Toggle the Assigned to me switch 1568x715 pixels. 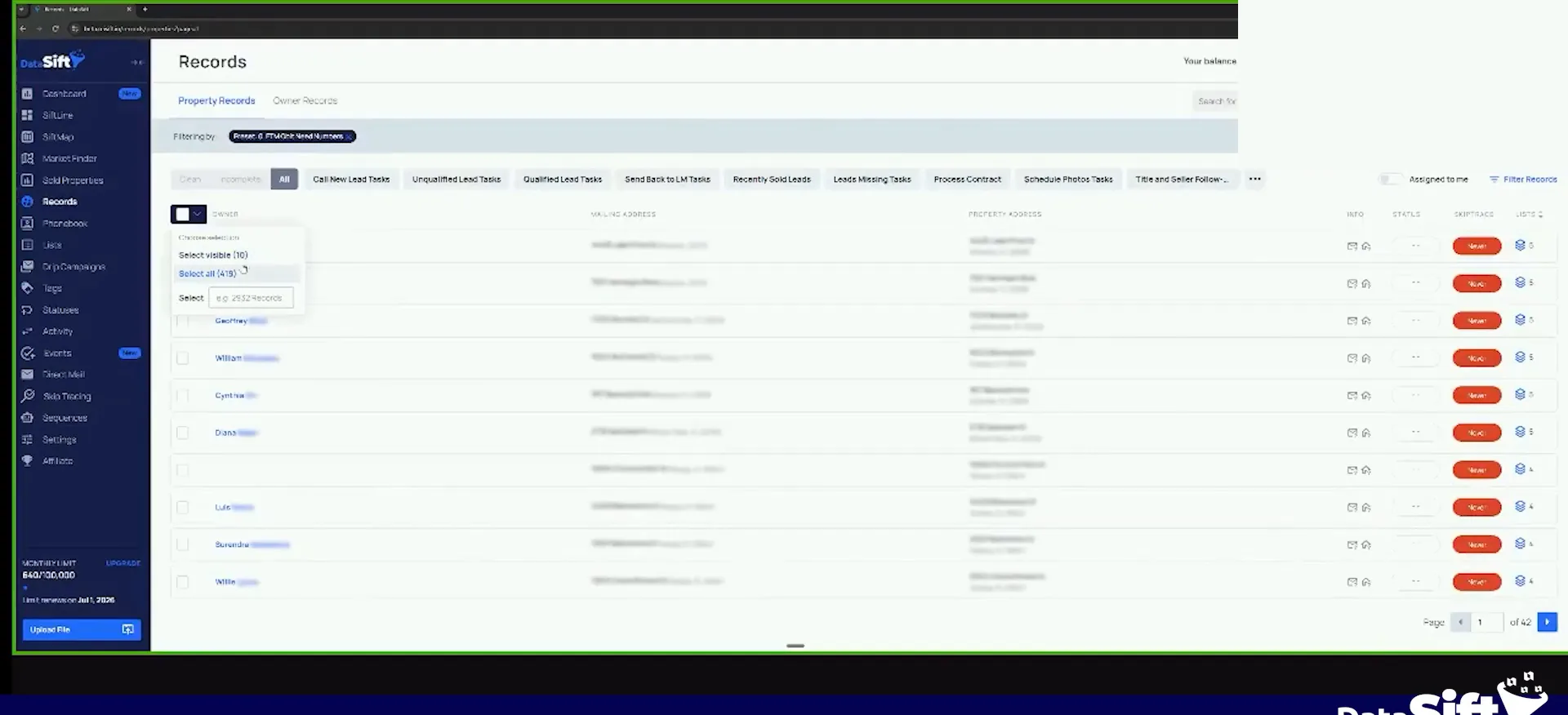click(1390, 179)
